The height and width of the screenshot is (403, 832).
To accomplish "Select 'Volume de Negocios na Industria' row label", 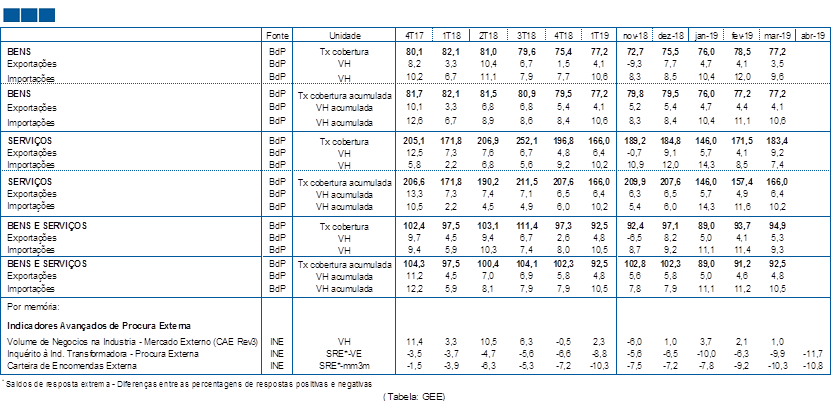I will click(x=133, y=342).
